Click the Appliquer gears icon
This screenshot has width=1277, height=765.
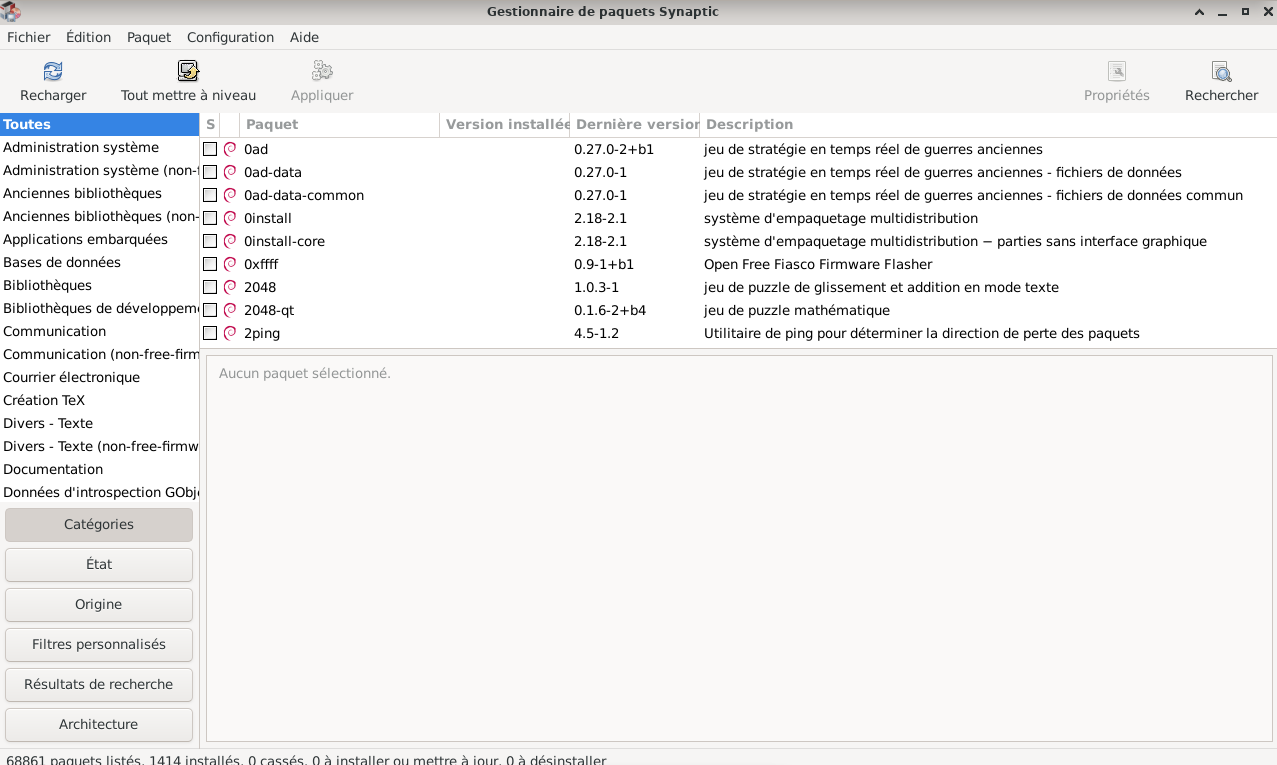[322, 71]
